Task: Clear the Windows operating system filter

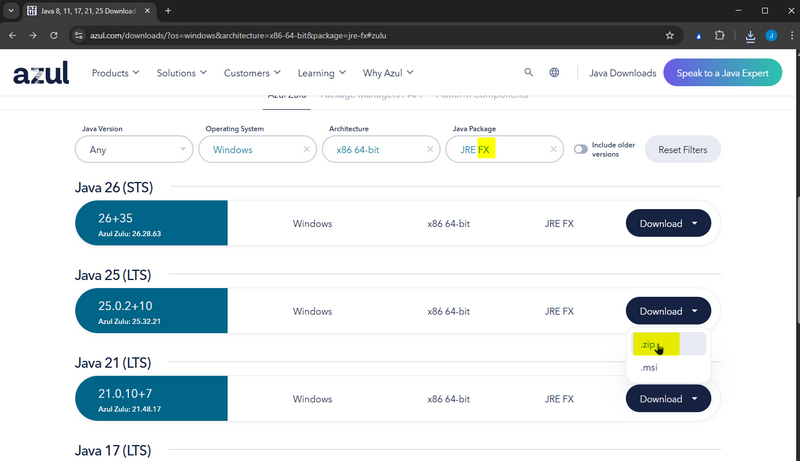Action: tap(307, 149)
